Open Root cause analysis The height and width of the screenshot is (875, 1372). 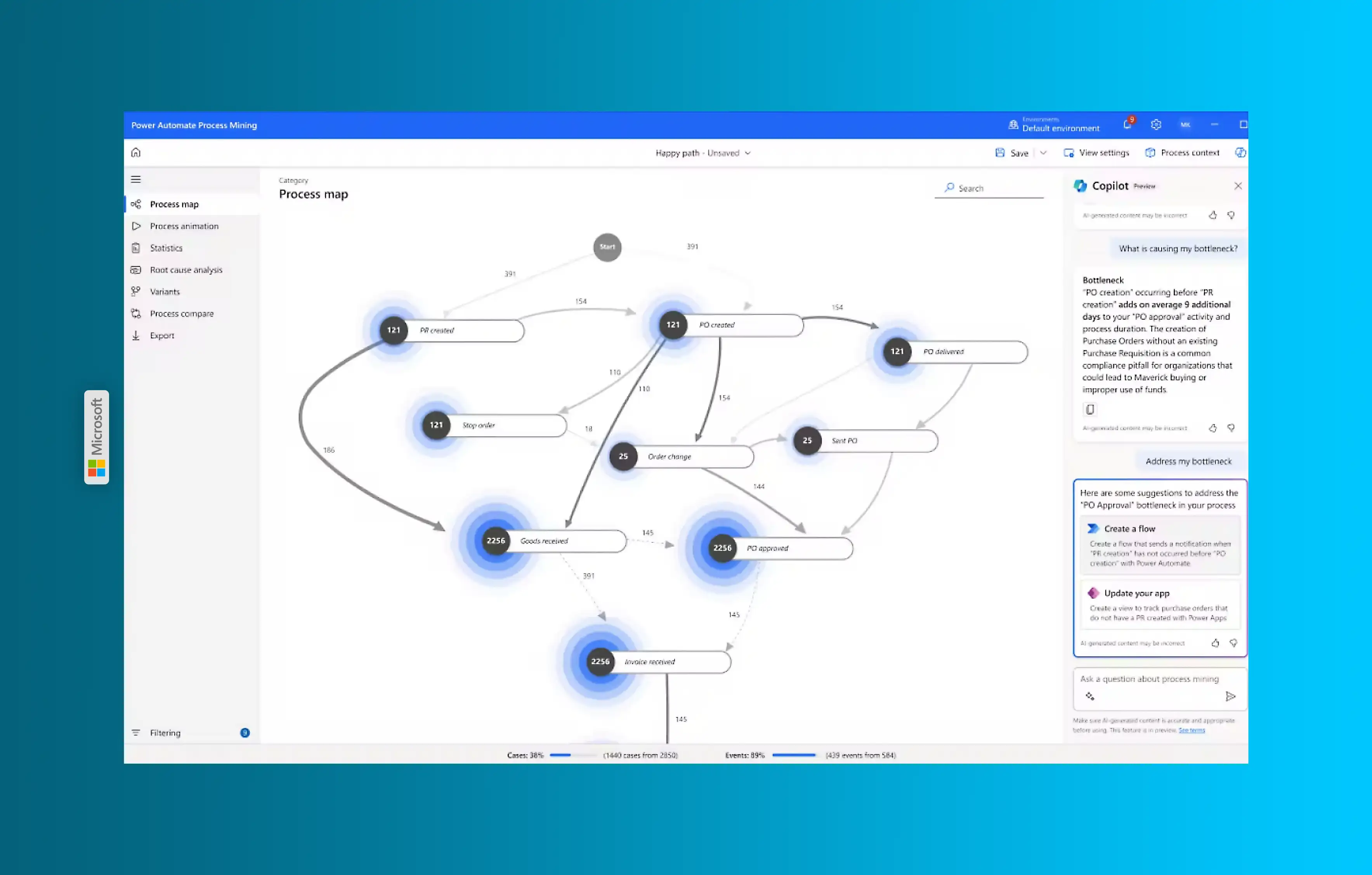point(186,269)
